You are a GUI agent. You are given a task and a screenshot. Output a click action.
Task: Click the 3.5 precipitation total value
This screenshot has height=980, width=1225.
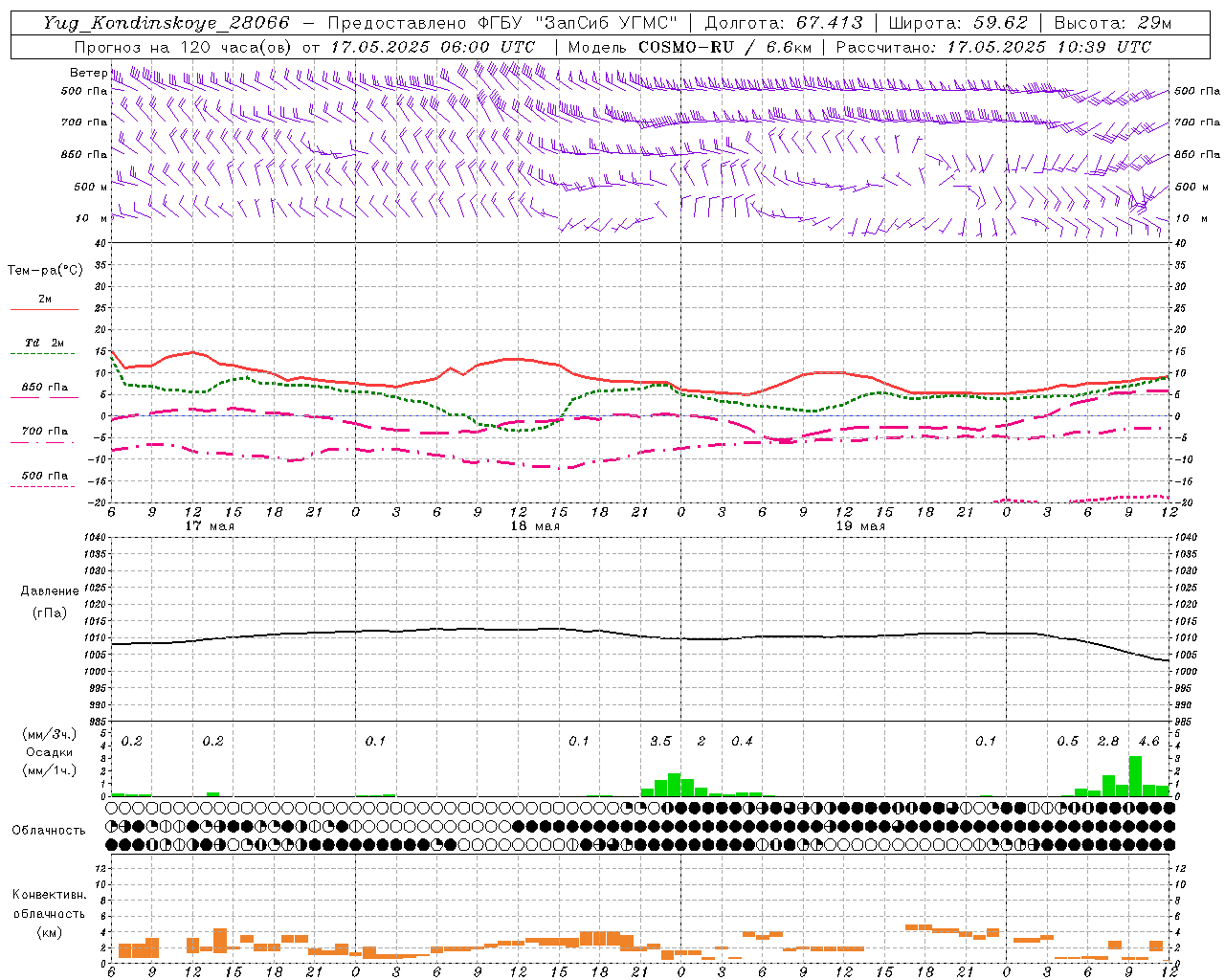[x=660, y=742]
